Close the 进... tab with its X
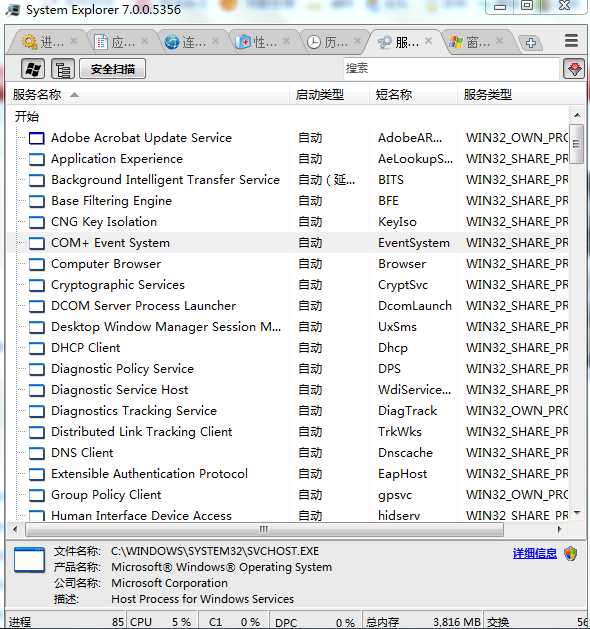 pos(73,41)
